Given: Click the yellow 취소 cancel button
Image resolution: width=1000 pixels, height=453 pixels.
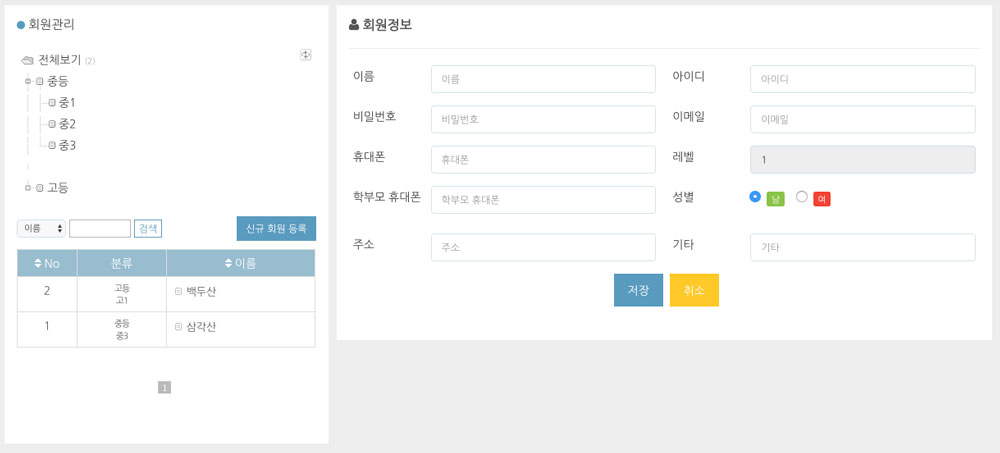Looking at the screenshot, I should pos(694,290).
